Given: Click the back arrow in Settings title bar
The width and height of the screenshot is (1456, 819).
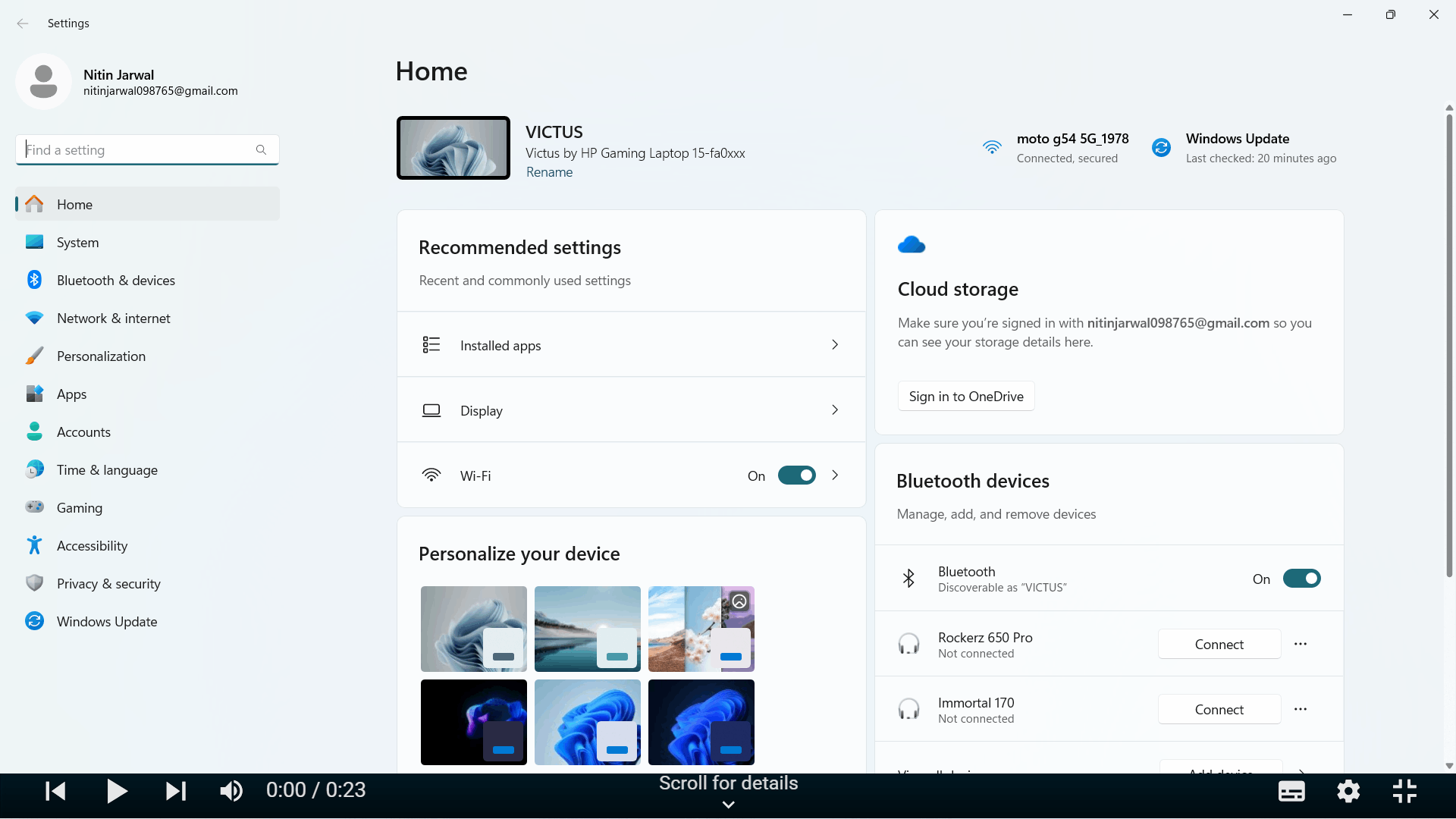Looking at the screenshot, I should (23, 24).
